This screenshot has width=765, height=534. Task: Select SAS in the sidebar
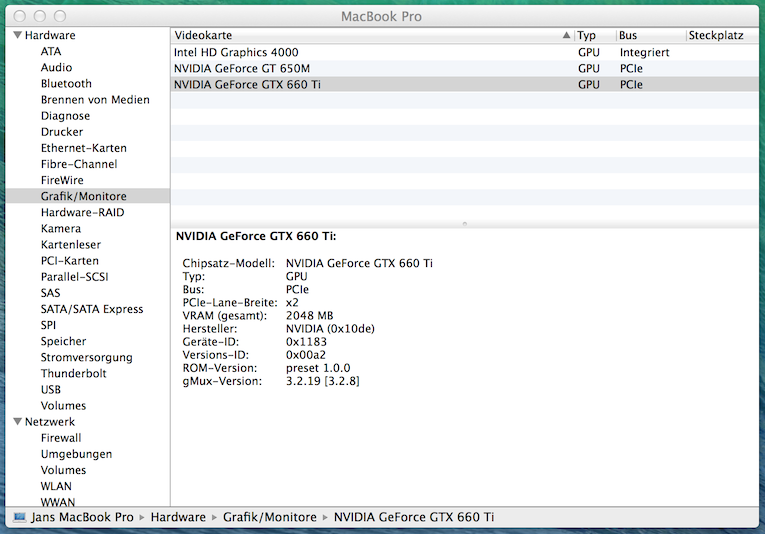click(x=50, y=293)
